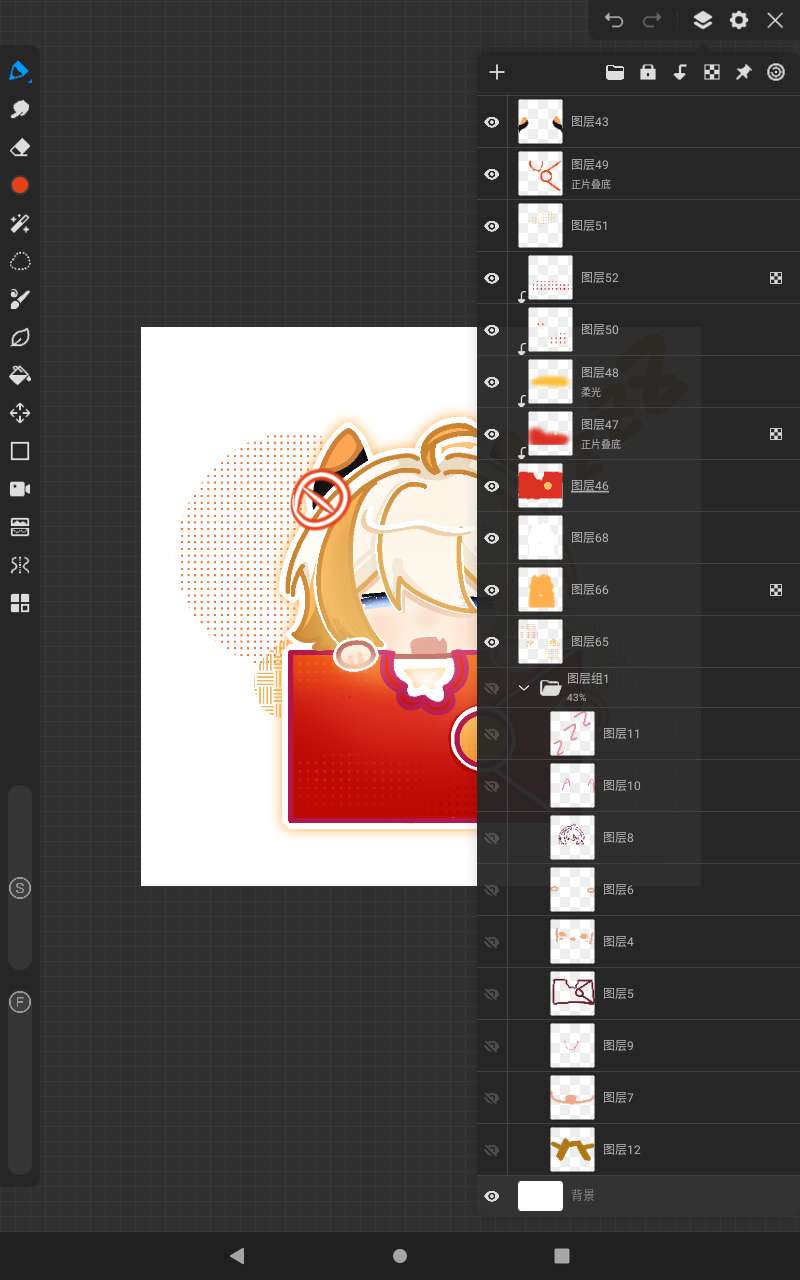Image resolution: width=800 pixels, height=1280 pixels.
Task: Click the lock layer icon
Action: tap(648, 72)
